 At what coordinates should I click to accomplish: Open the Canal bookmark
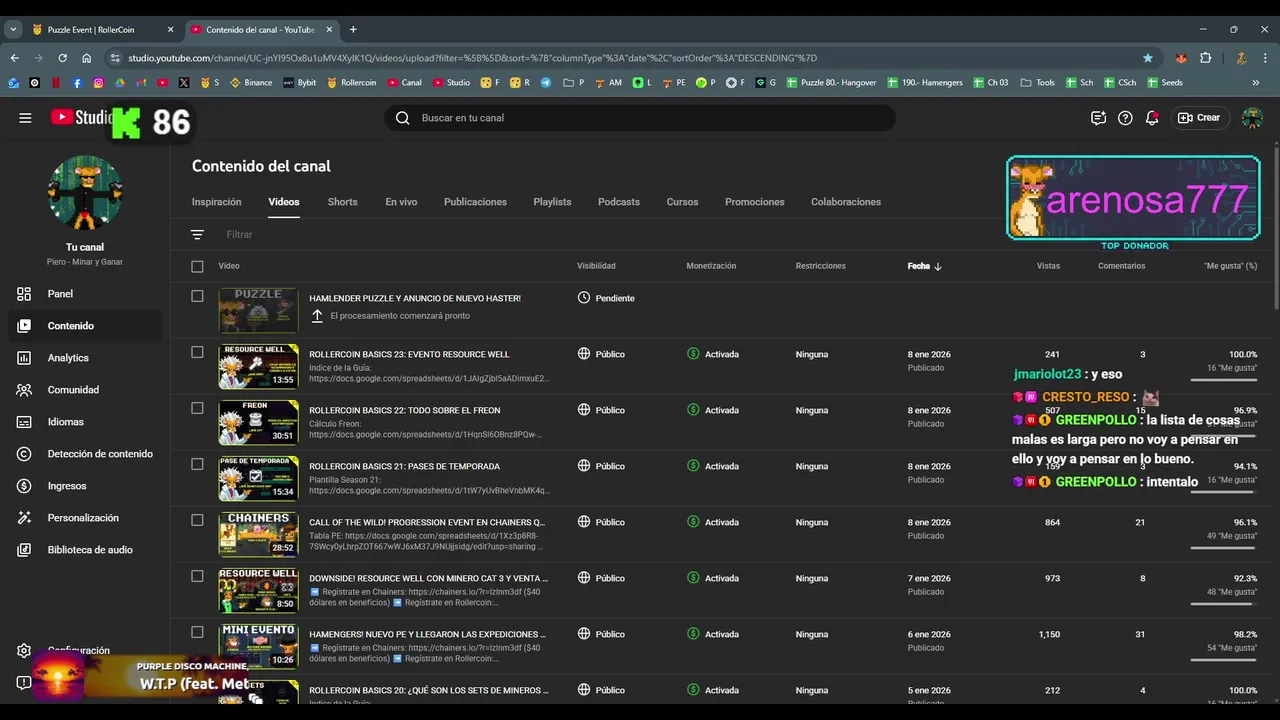coord(404,83)
